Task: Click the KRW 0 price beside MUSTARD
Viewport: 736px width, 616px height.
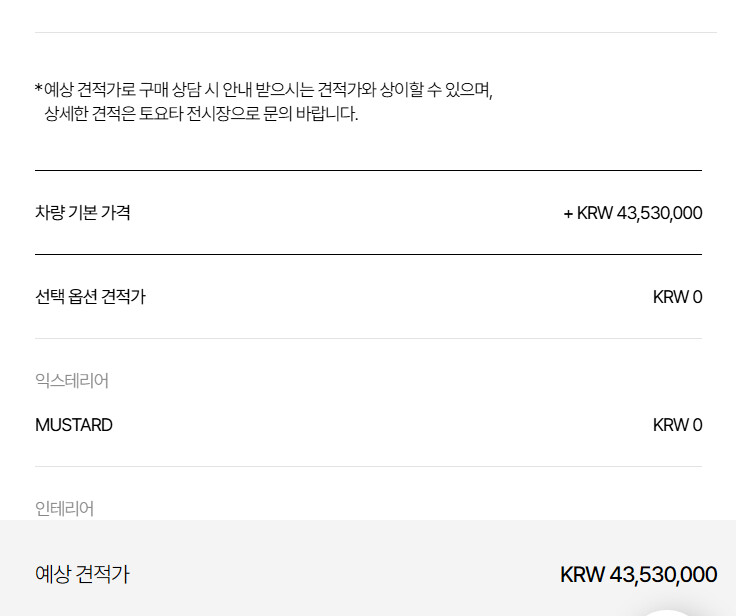Action: pos(677,425)
